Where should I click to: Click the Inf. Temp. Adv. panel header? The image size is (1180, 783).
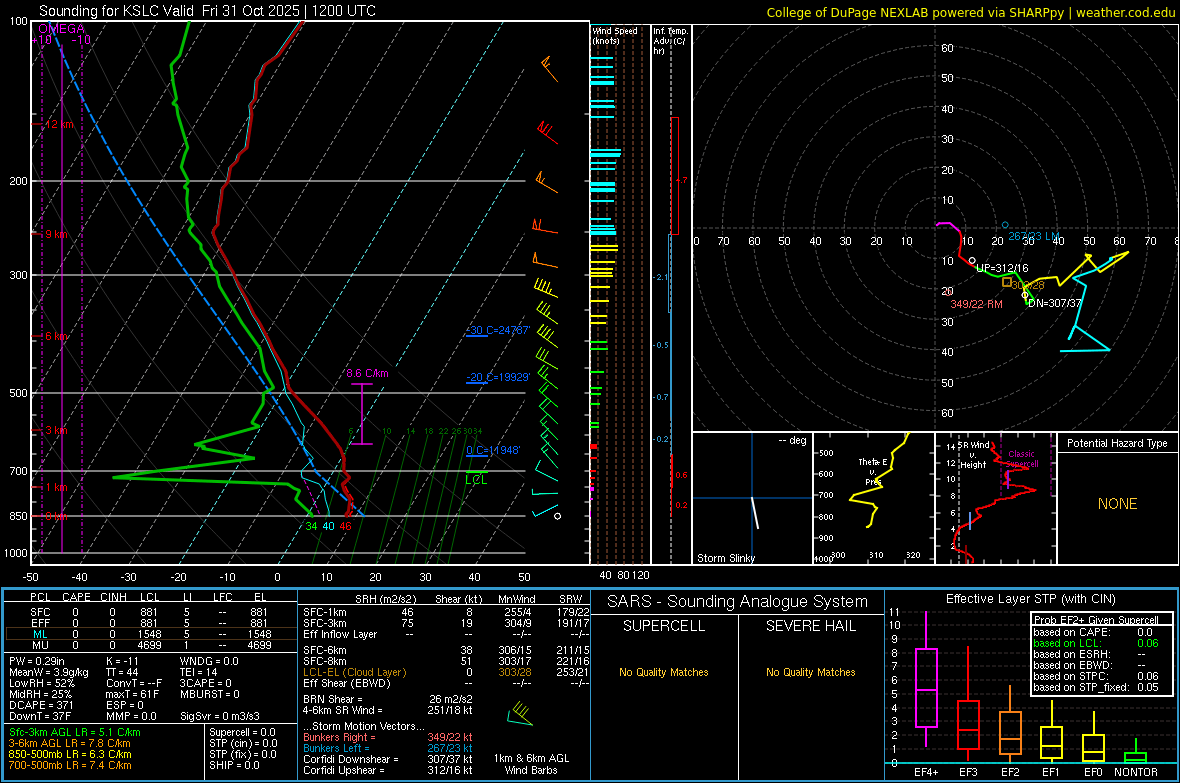click(x=670, y=41)
